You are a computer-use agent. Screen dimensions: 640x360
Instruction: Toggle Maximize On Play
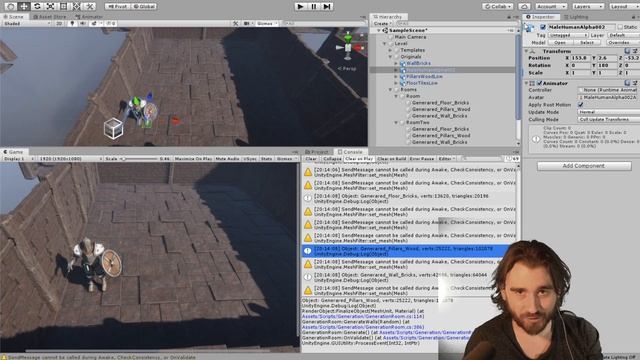click(193, 158)
